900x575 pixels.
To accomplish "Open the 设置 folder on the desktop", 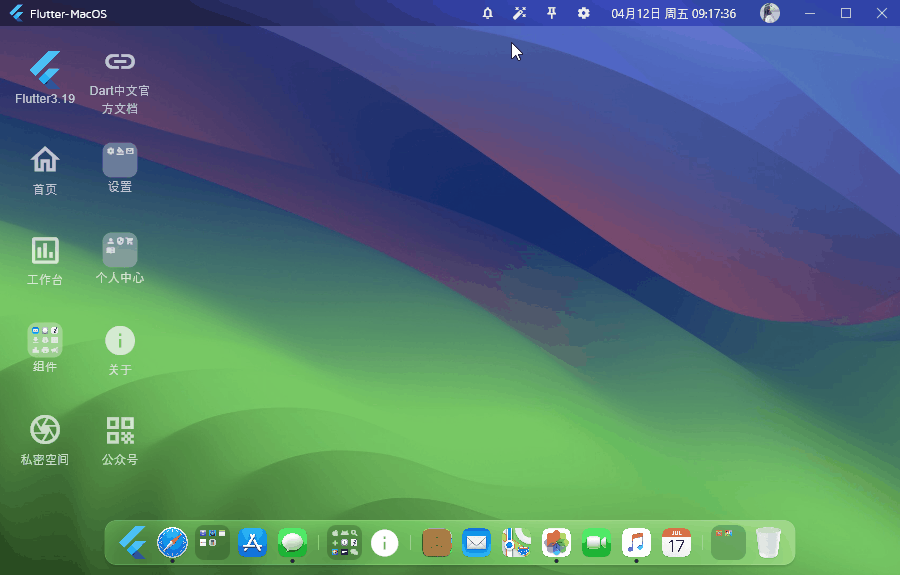I will [119, 168].
